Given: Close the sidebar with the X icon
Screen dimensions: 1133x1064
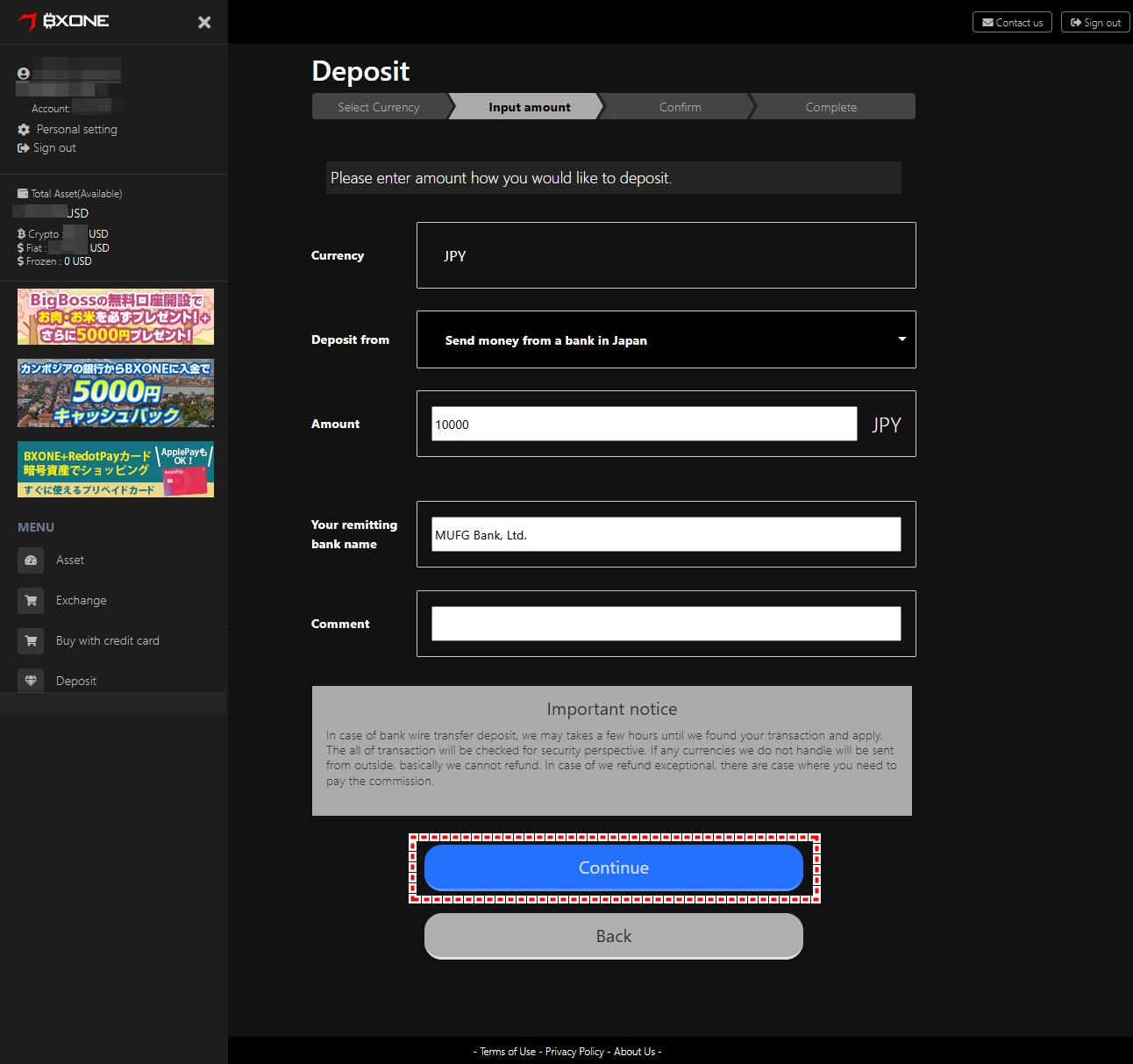Looking at the screenshot, I should pos(204,22).
